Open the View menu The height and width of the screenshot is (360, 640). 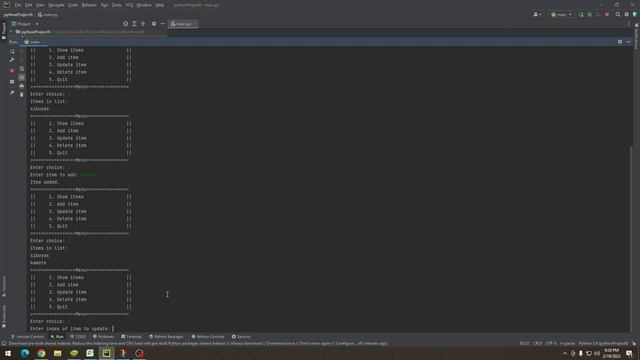click(40, 5)
